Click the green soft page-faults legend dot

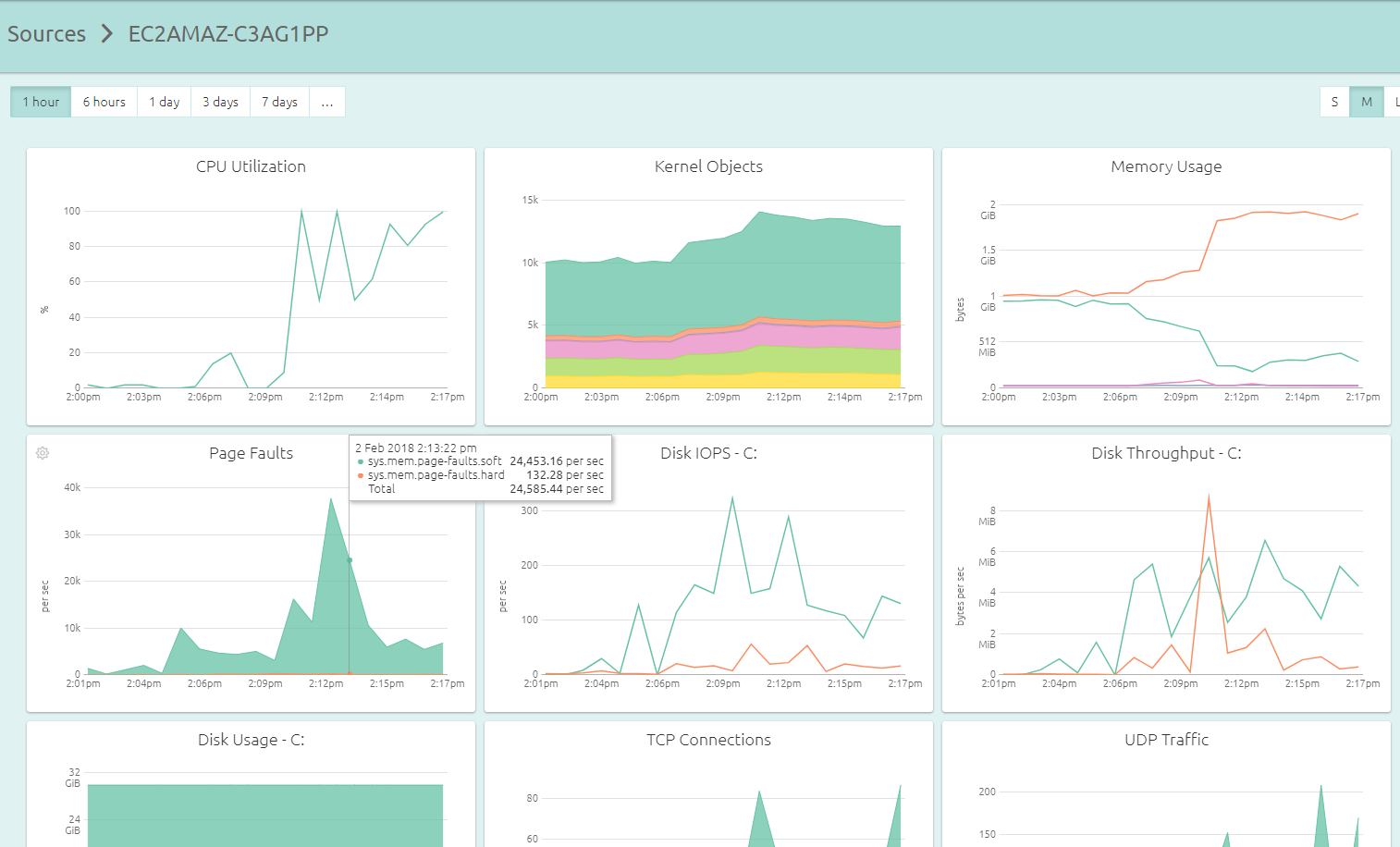[360, 461]
